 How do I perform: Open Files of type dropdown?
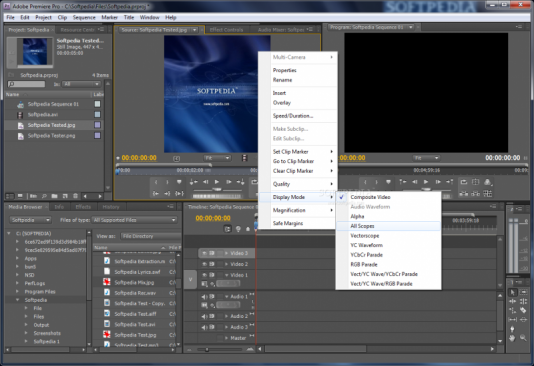[135, 220]
